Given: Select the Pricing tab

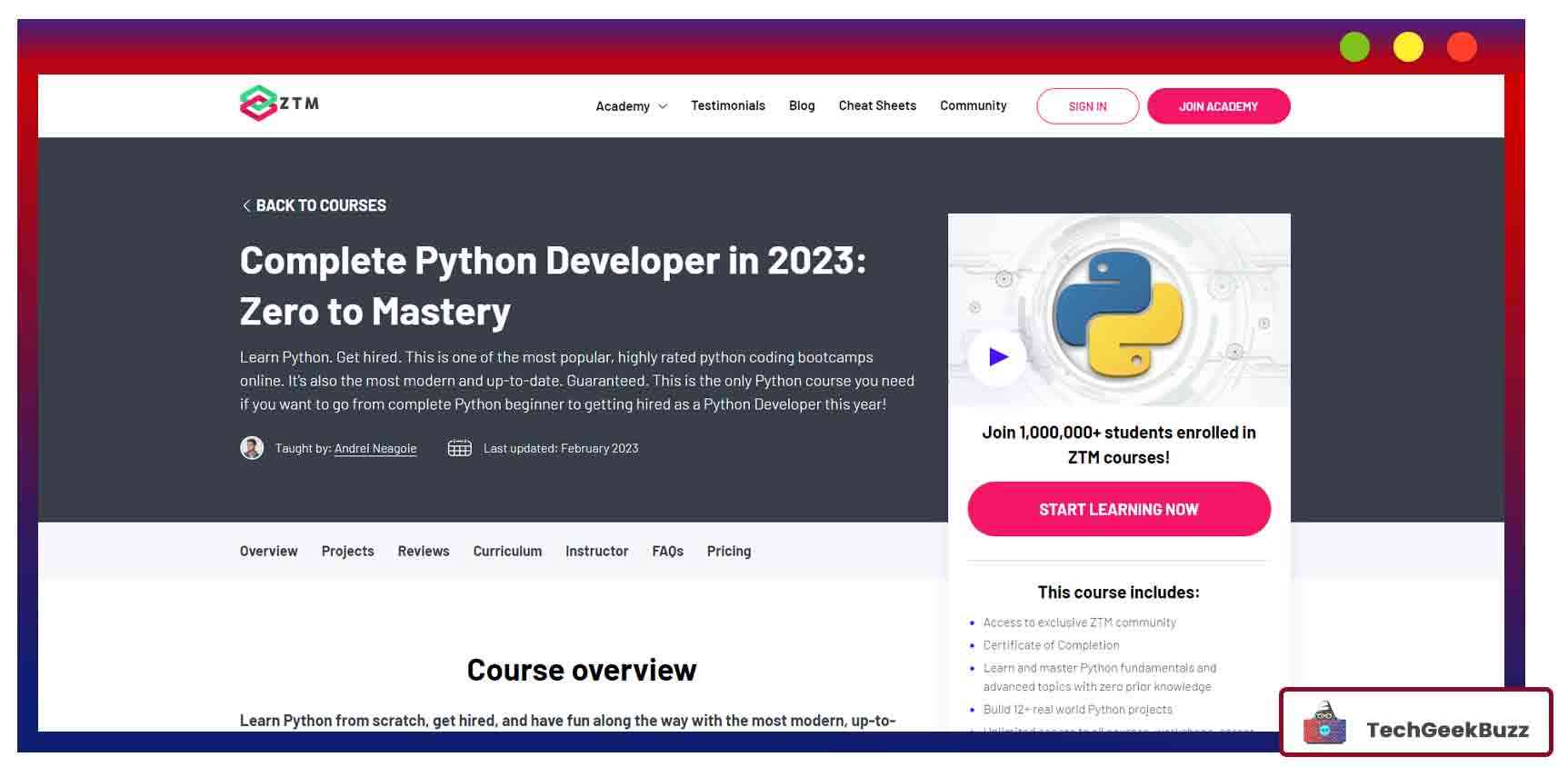Looking at the screenshot, I should [x=729, y=551].
